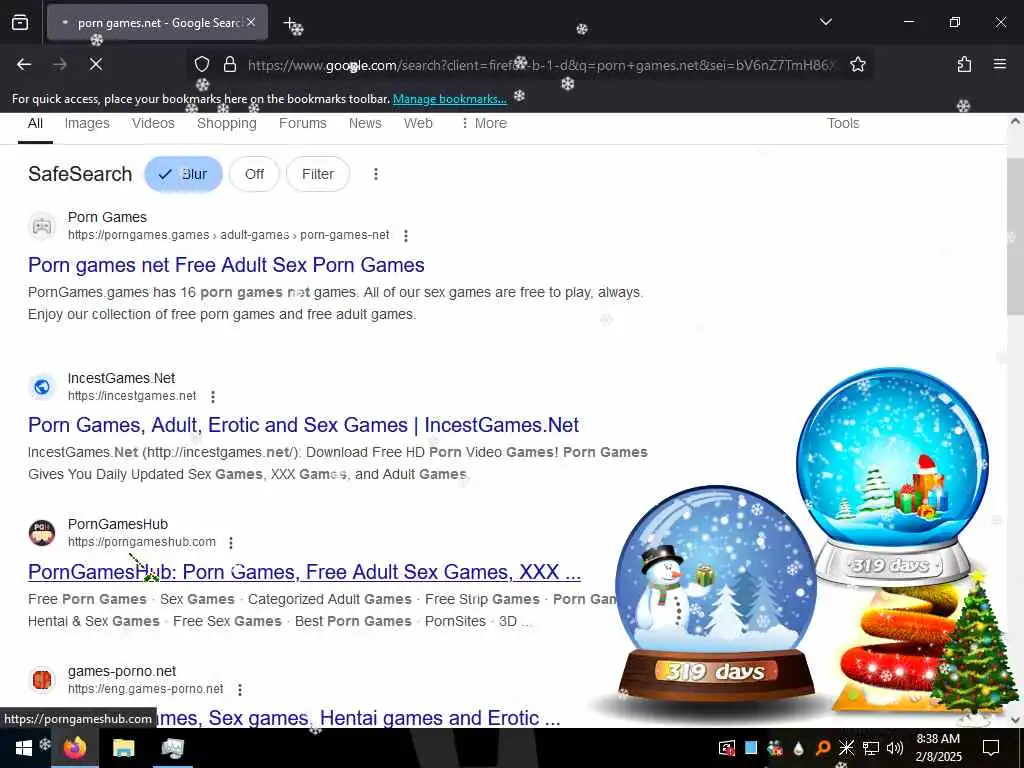The height and width of the screenshot is (768, 1024).
Task: Turn SafeSearch Off
Action: (x=254, y=174)
